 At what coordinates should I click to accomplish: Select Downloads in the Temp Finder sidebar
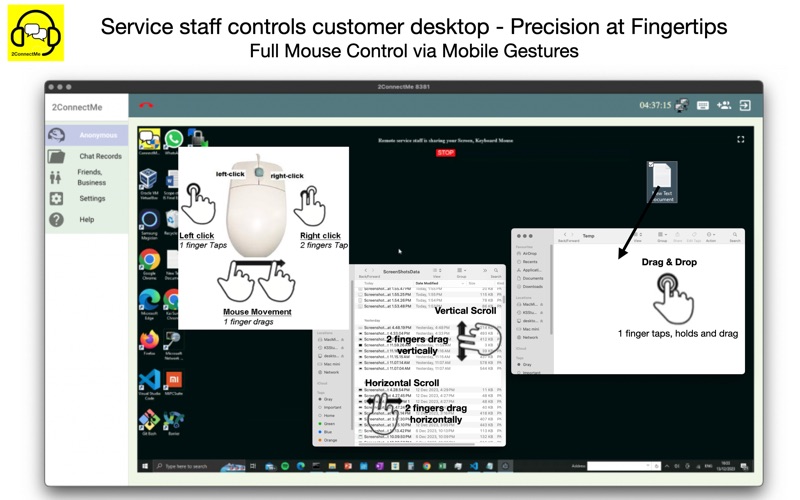click(x=532, y=287)
